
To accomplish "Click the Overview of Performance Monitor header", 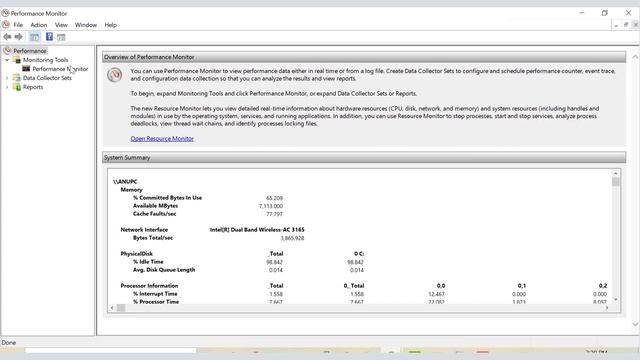I will pyautogui.click(x=364, y=57).
